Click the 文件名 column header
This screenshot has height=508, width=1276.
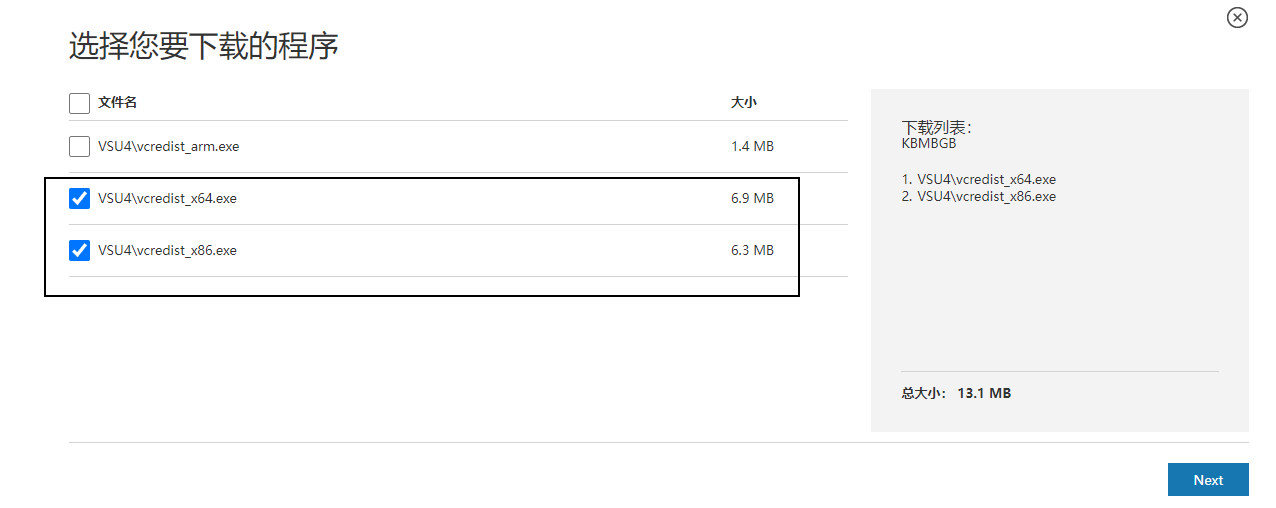coord(117,103)
